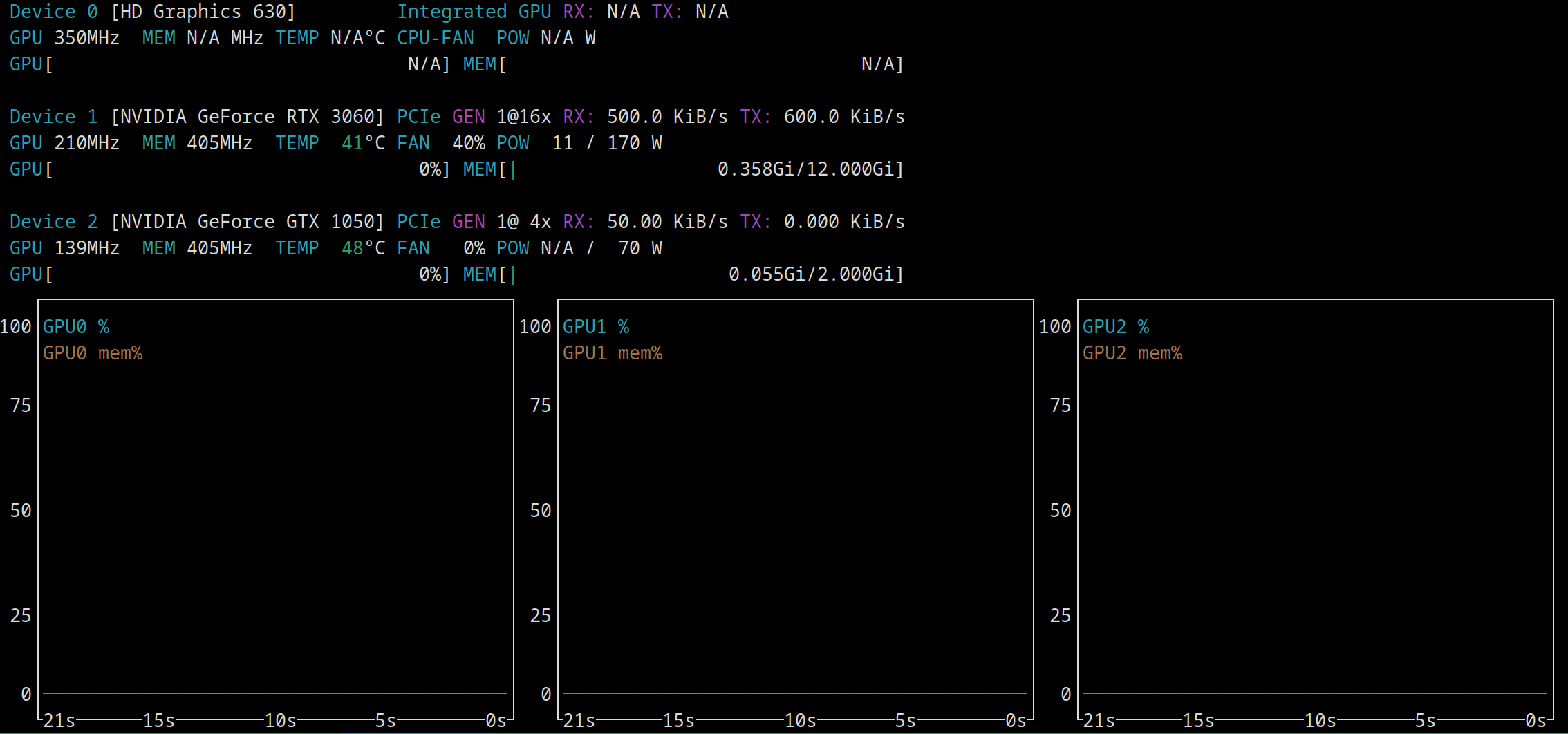Click Device 1 temperature '41°C'
The image size is (1568, 734).
click(x=363, y=143)
